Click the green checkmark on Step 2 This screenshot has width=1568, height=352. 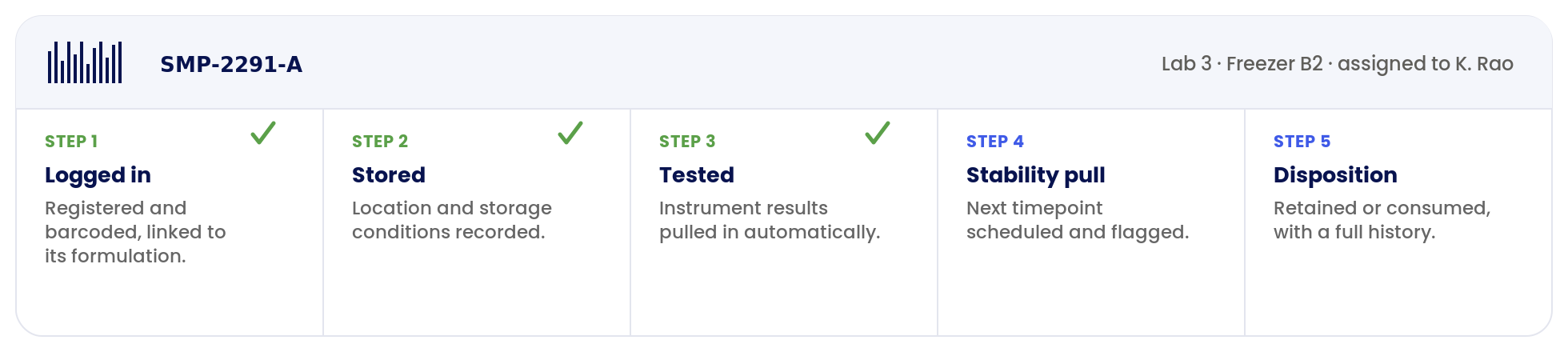(x=570, y=133)
